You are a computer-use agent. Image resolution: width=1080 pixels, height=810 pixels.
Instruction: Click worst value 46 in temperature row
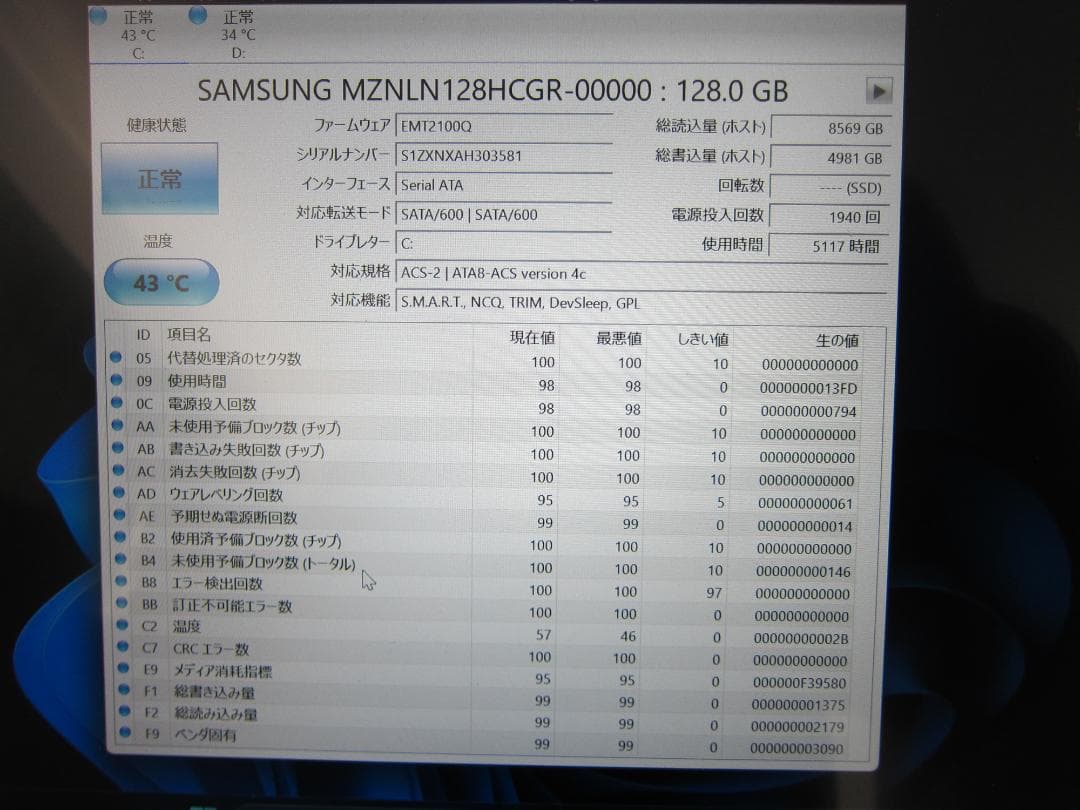[628, 636]
